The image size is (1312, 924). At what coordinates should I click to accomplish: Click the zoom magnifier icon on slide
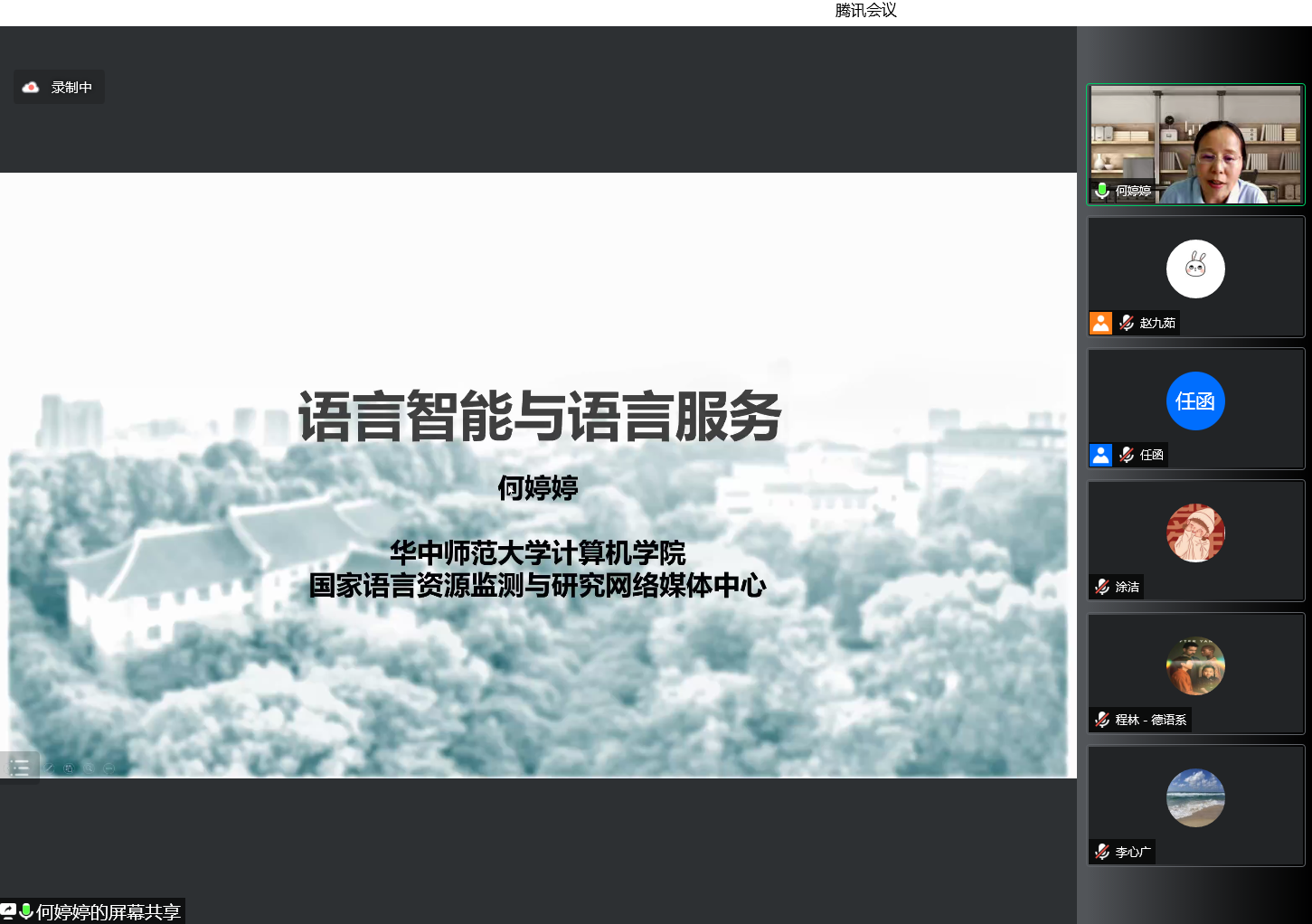click(x=89, y=768)
